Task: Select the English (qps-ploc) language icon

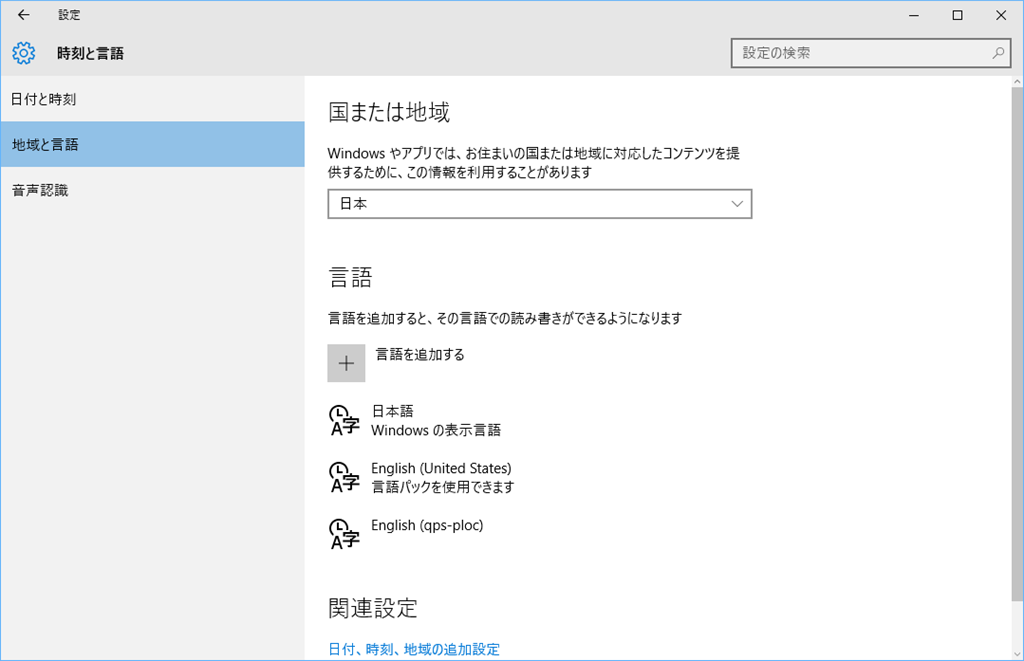Action: [x=344, y=535]
